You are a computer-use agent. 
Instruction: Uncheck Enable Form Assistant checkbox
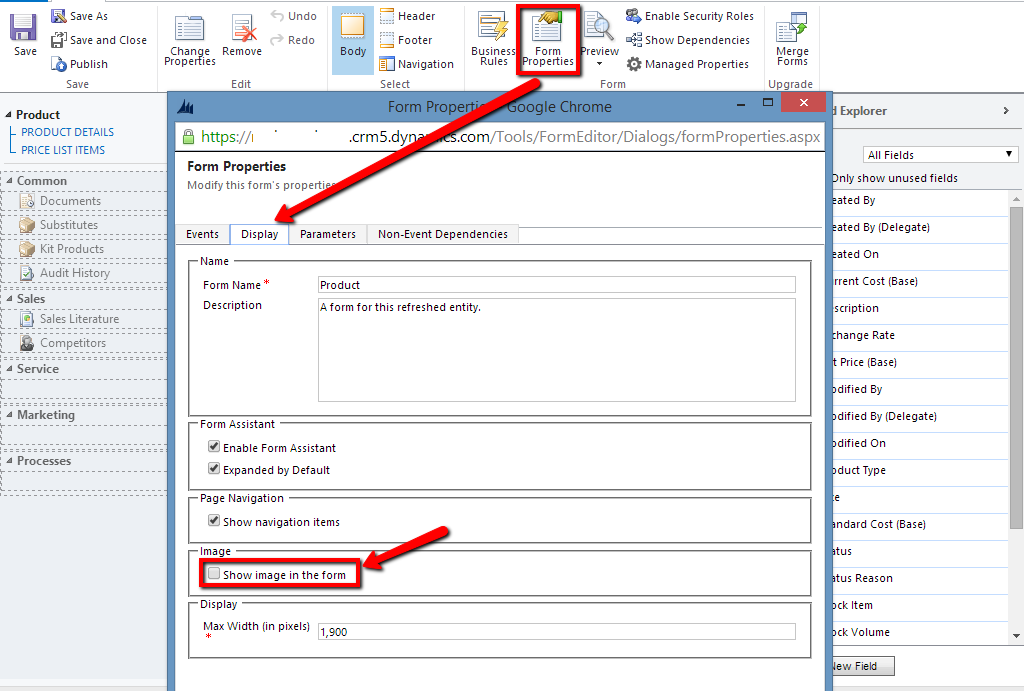214,447
